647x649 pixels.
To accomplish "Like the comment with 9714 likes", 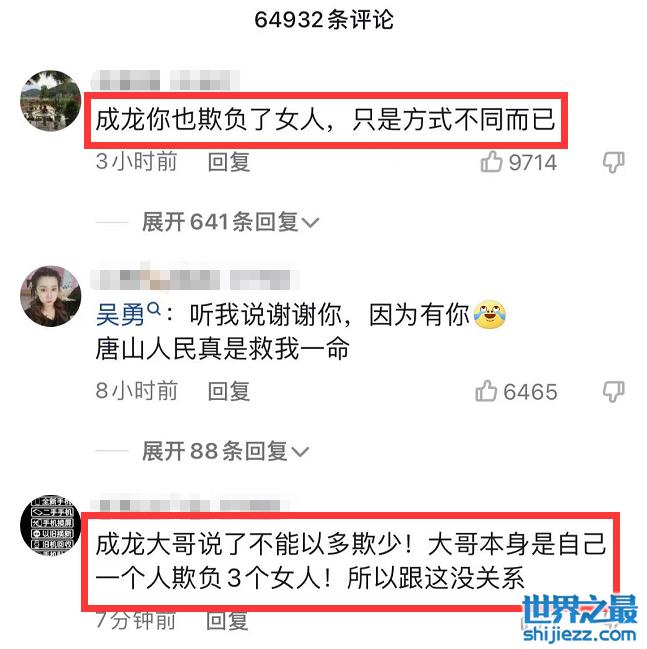I will coord(491,161).
